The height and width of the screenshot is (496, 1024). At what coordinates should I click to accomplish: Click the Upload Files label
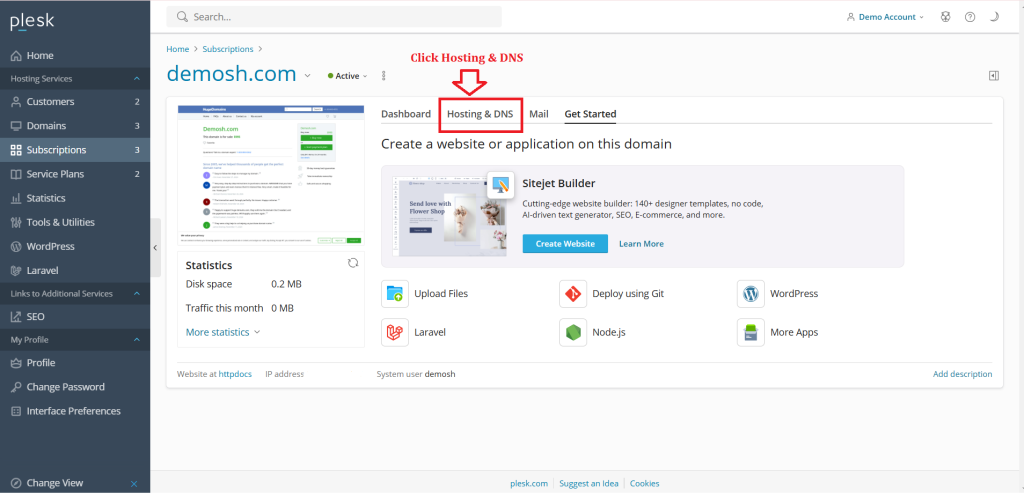click(441, 294)
